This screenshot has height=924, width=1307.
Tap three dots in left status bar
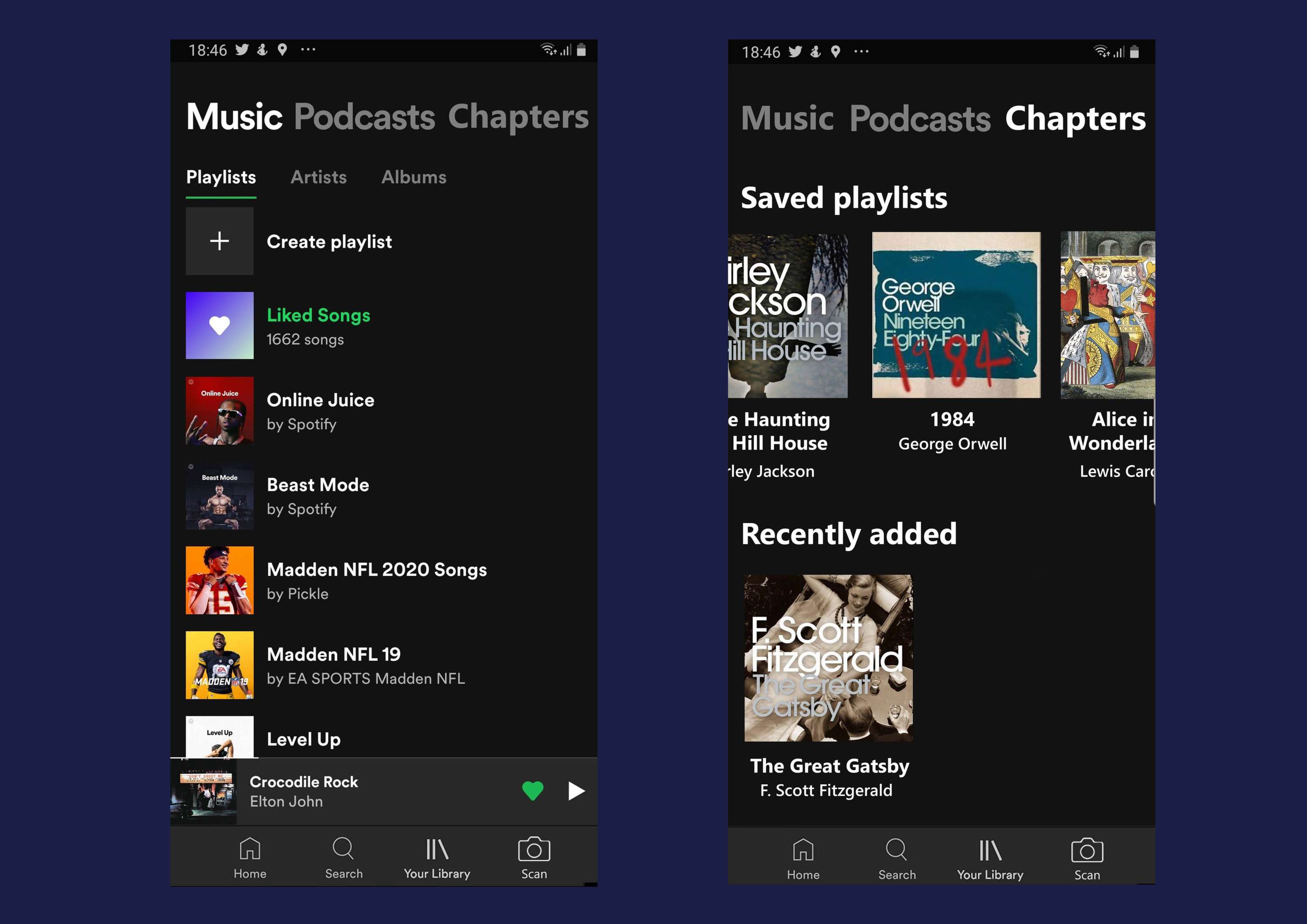[308, 50]
